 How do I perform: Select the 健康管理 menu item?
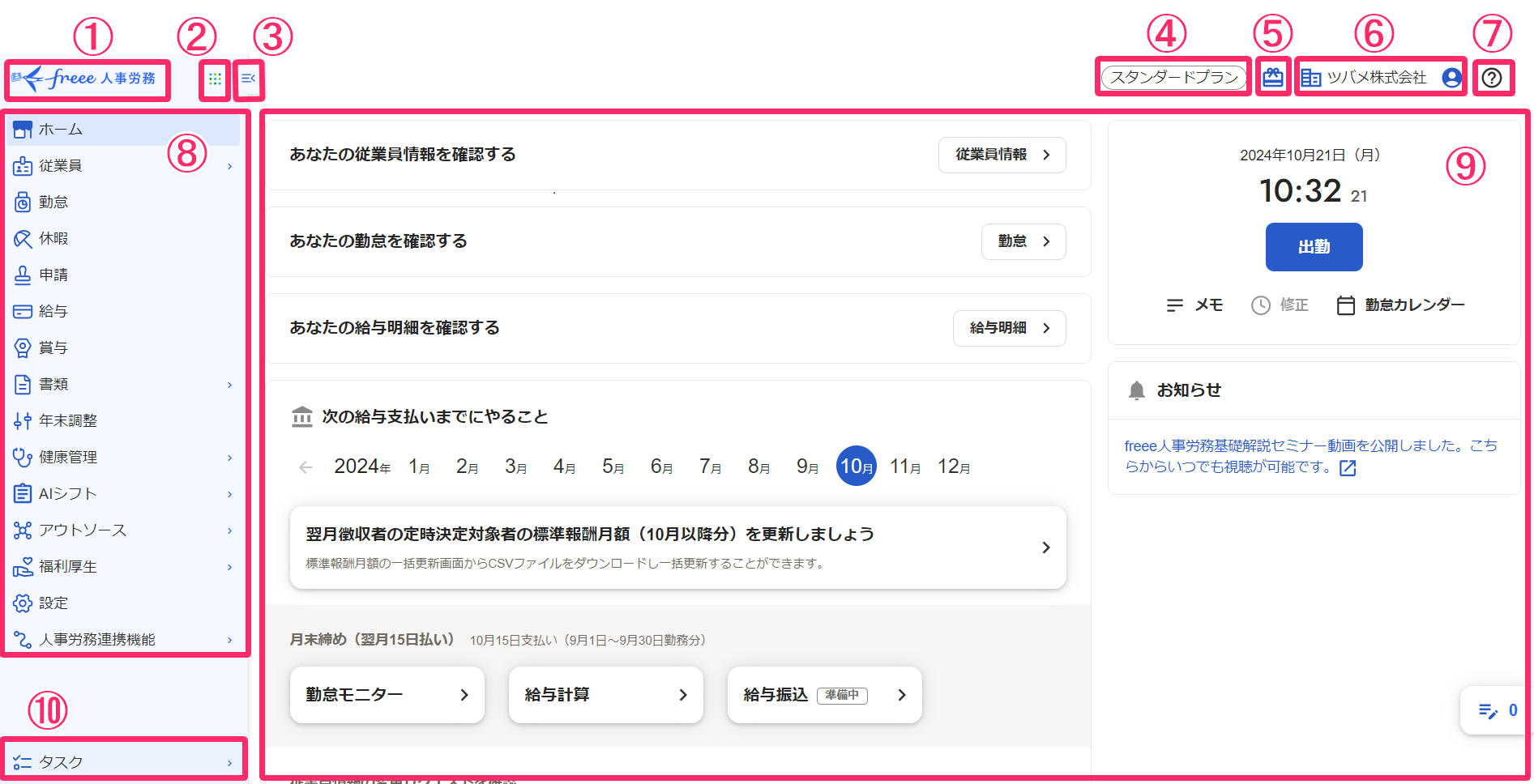coord(124,458)
